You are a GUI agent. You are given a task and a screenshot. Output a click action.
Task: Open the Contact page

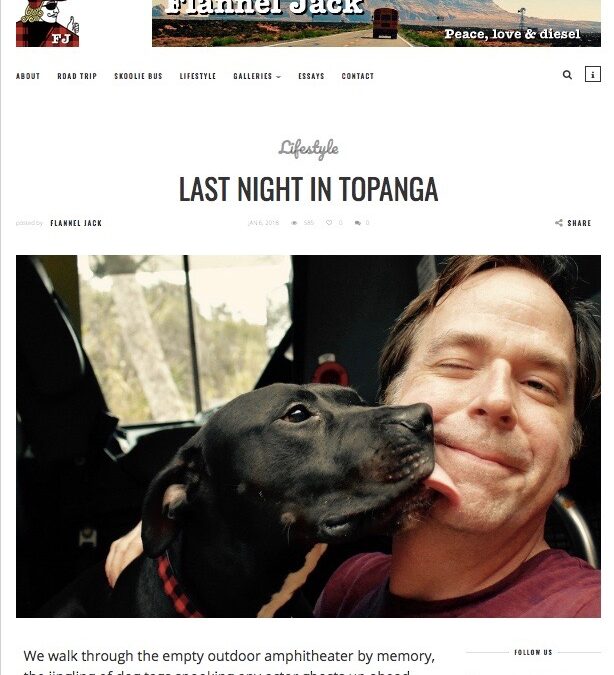[x=358, y=76]
